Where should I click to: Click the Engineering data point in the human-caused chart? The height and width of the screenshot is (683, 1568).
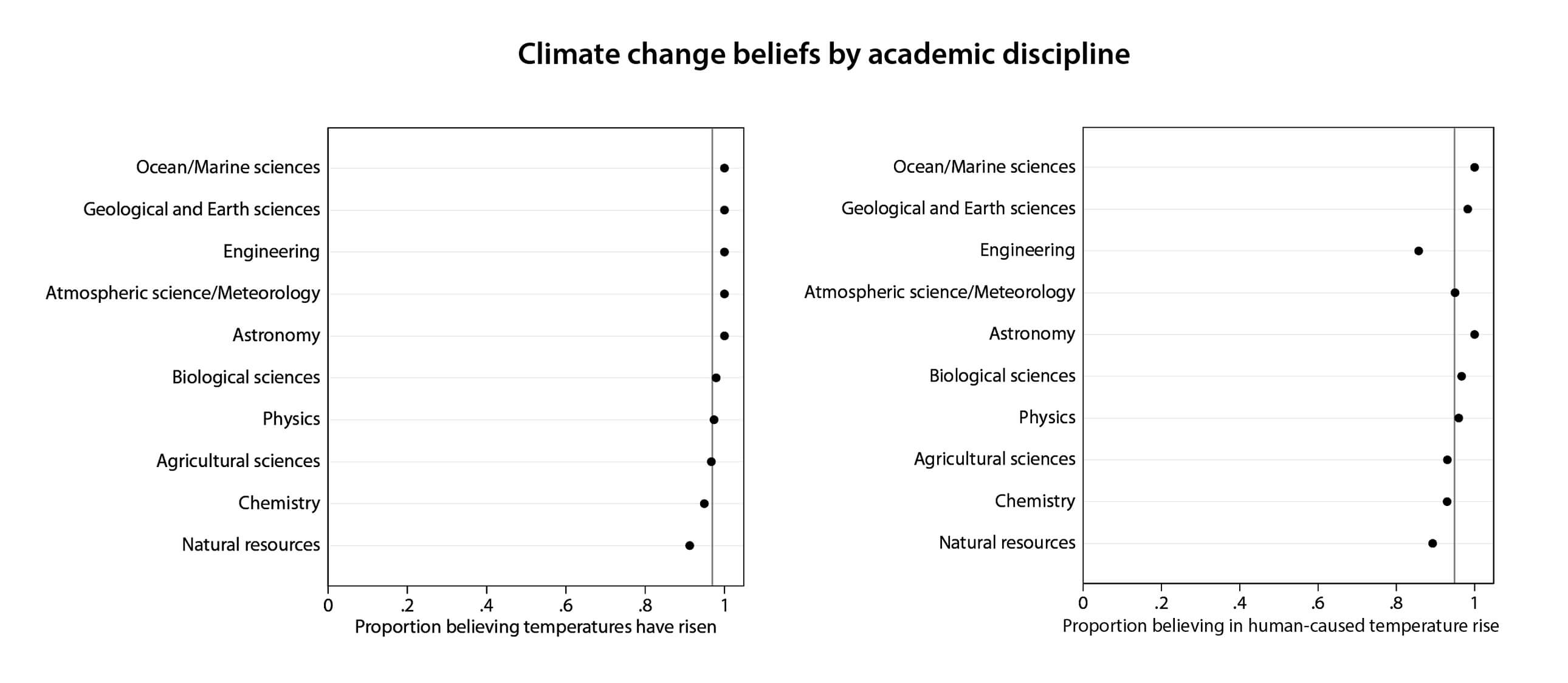click(x=1418, y=251)
